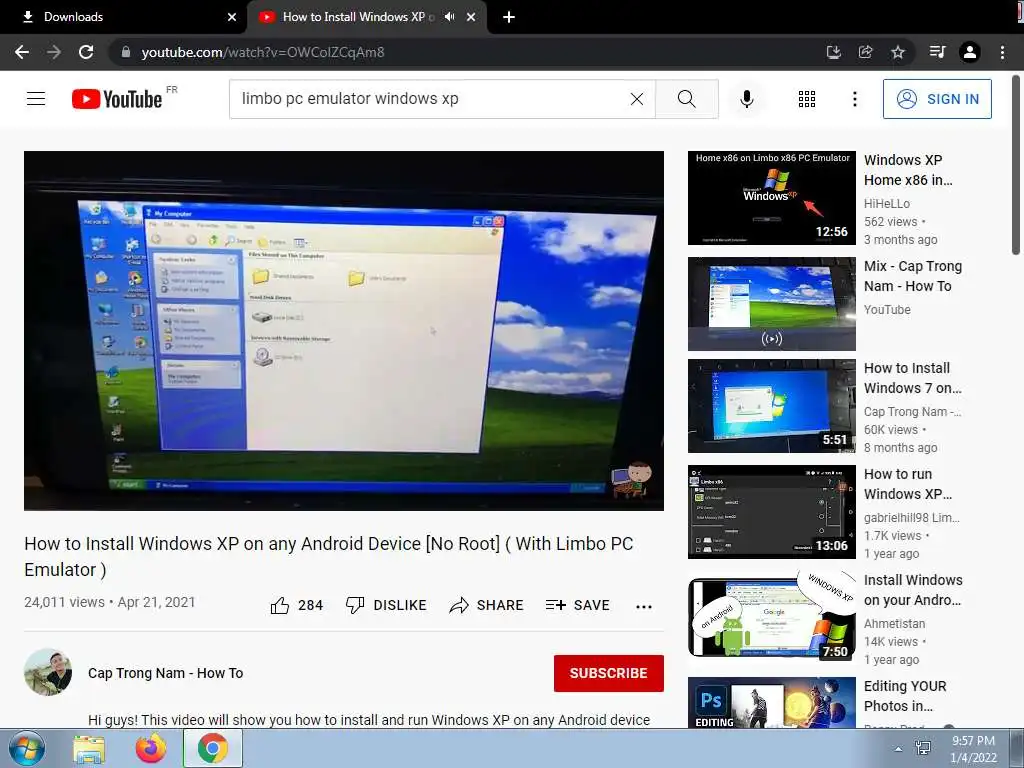Screen dimensions: 1024x768
Task: Open a new browser tab
Action: (509, 17)
